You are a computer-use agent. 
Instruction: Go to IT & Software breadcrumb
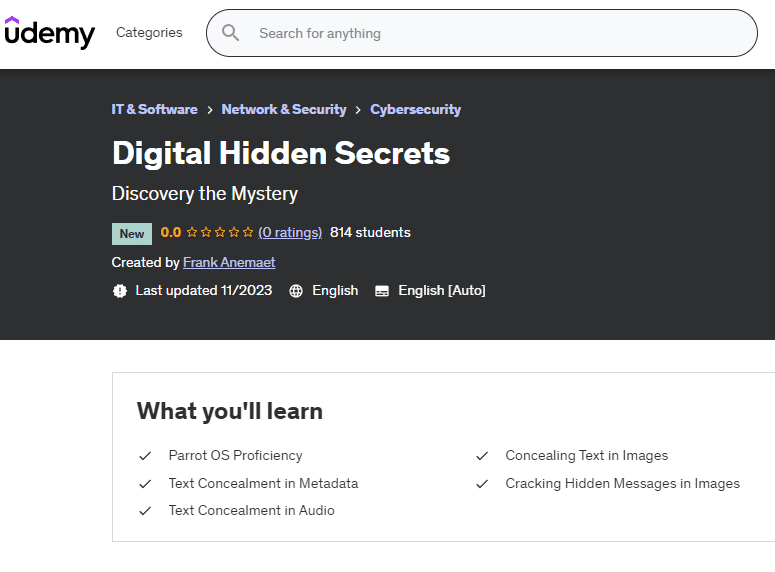click(x=154, y=109)
